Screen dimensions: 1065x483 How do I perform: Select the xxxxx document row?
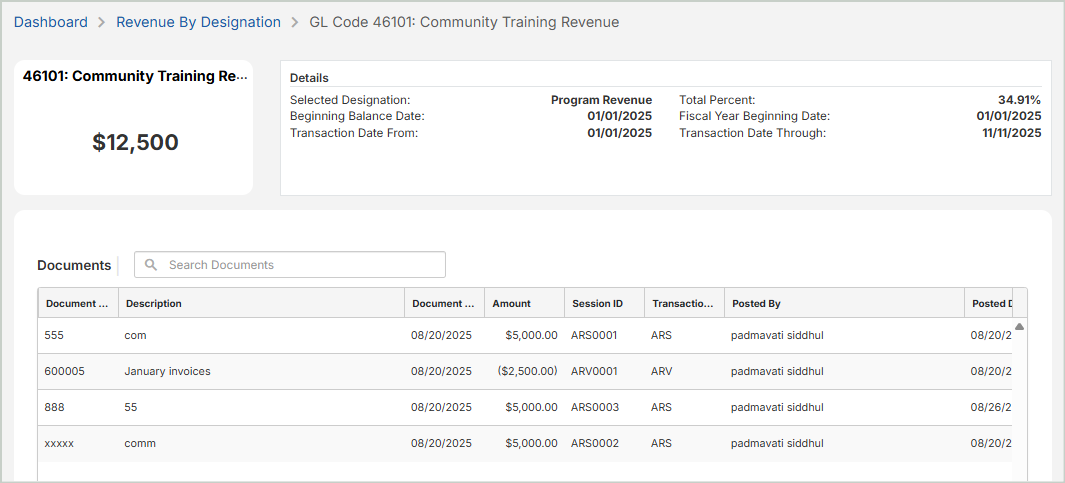[59, 443]
